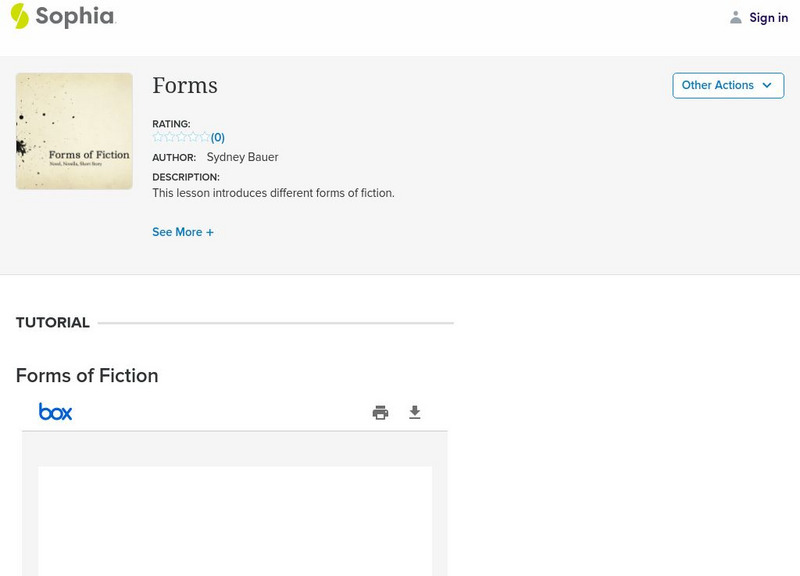
Task: Click the chevron on Other Actions
Action: [x=767, y=85]
